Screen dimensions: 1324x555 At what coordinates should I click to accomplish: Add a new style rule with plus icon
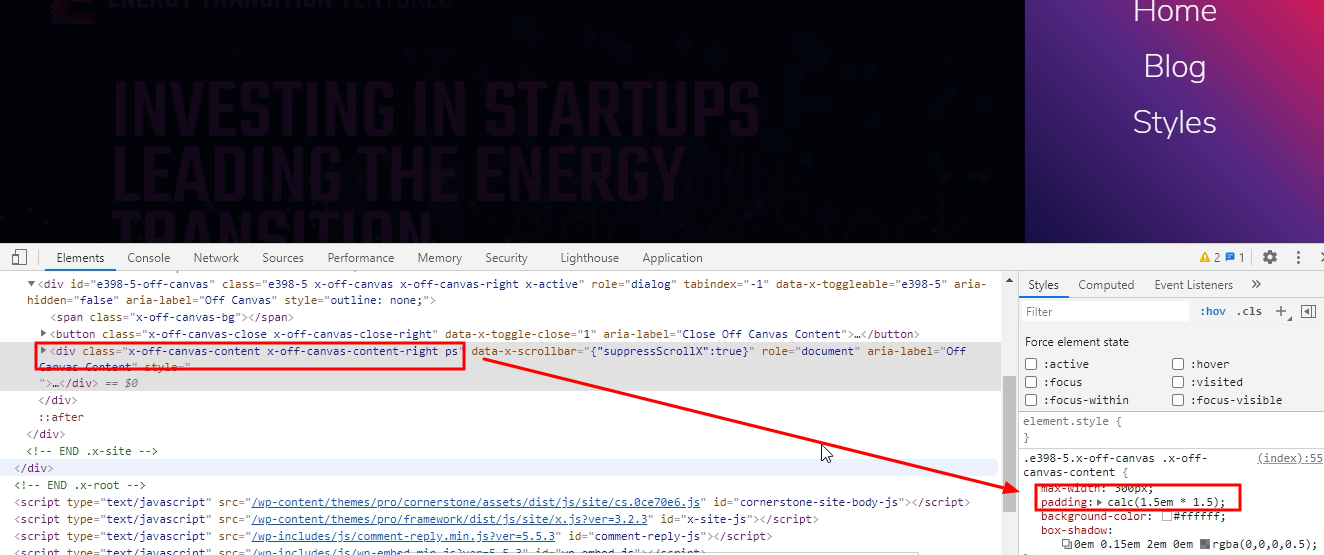pos(1280,312)
